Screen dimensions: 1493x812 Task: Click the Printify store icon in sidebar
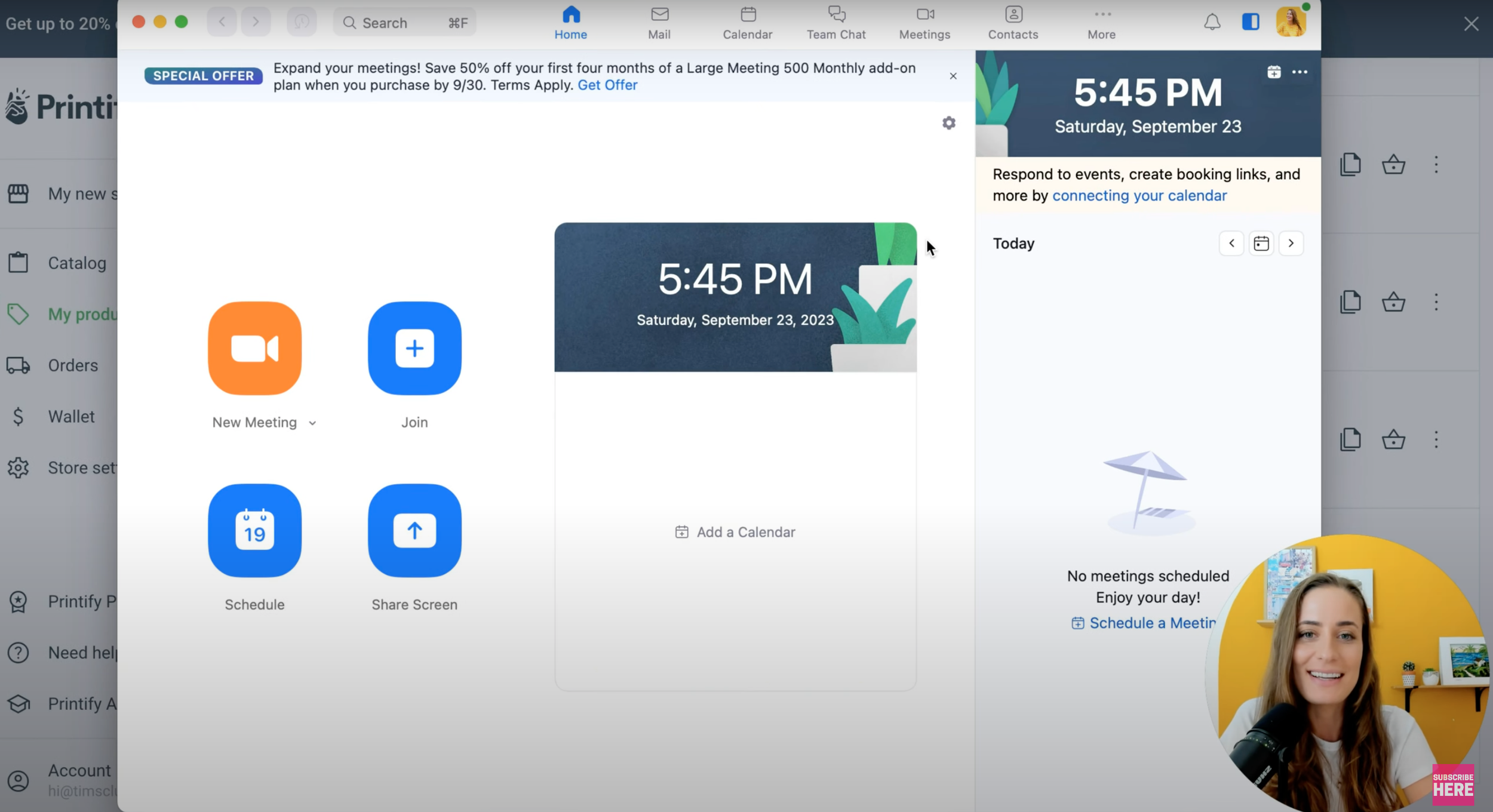pos(18,193)
